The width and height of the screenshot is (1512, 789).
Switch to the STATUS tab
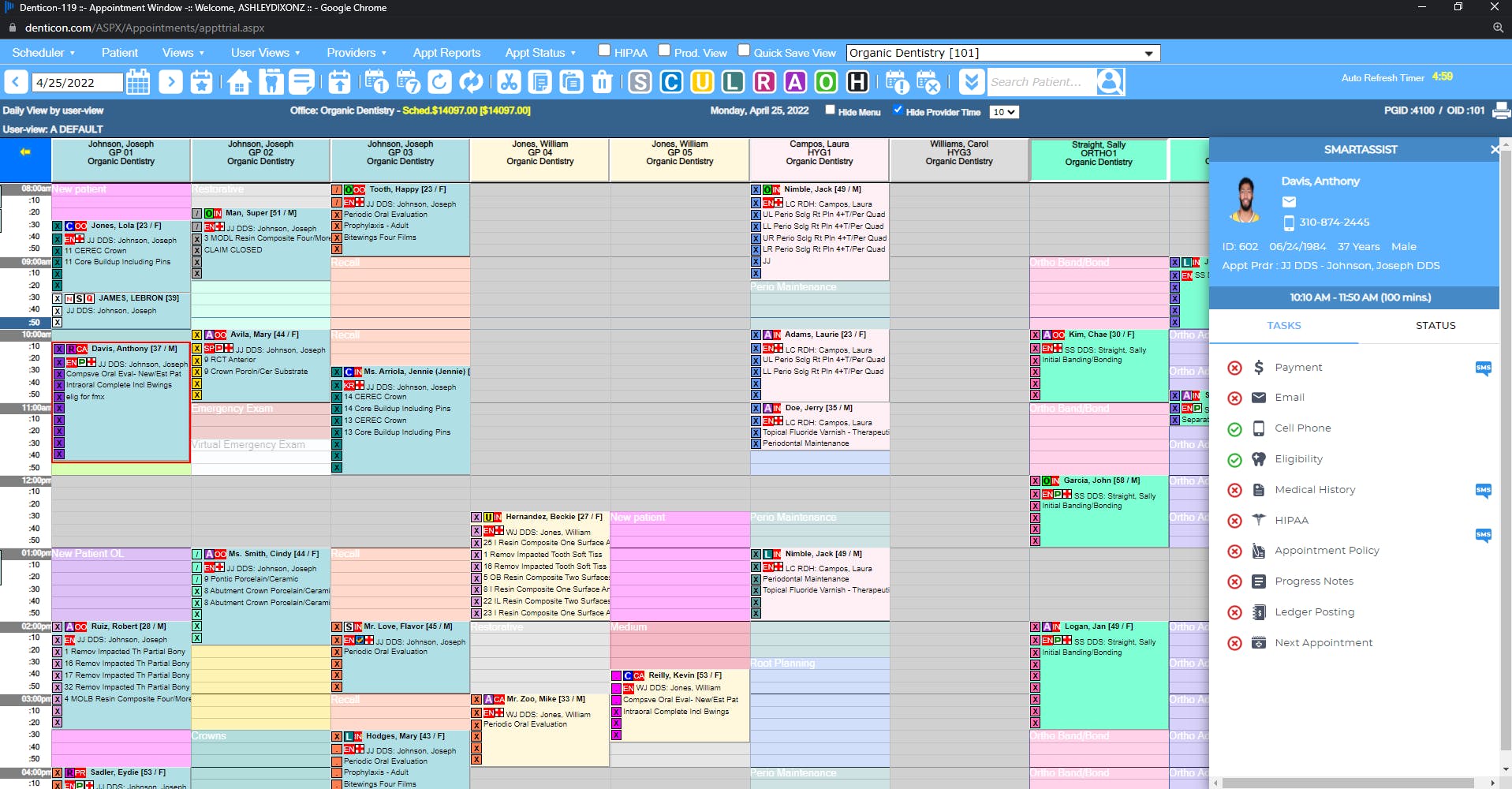pos(1435,325)
